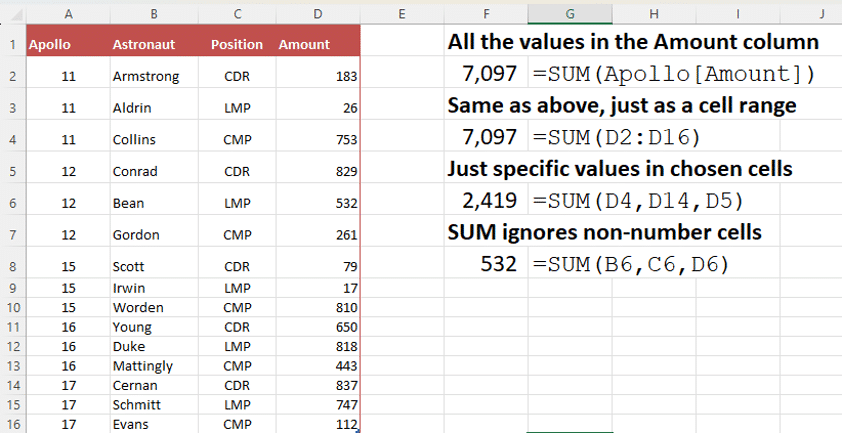Click the result cell showing 532 in column F
The width and height of the screenshot is (842, 434).
pos(497,264)
